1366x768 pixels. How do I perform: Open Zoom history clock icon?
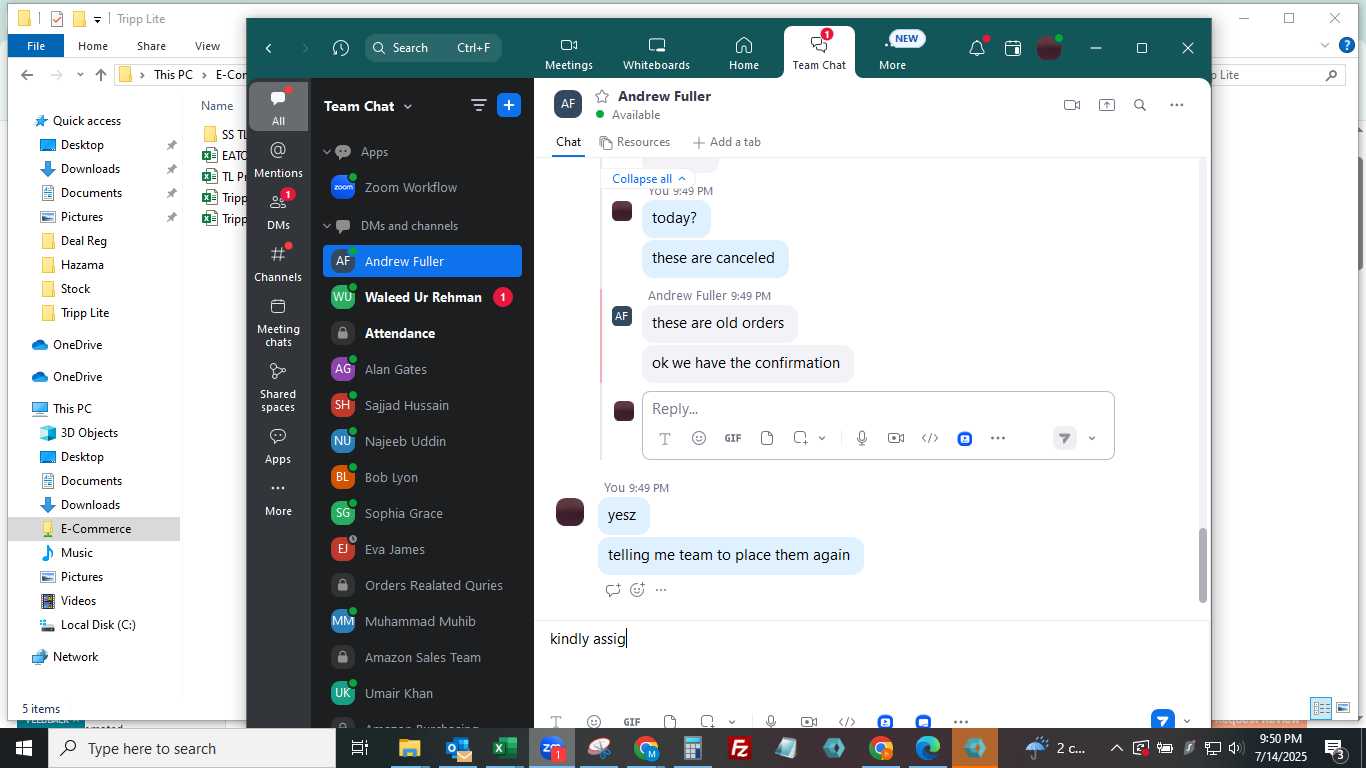[341, 48]
